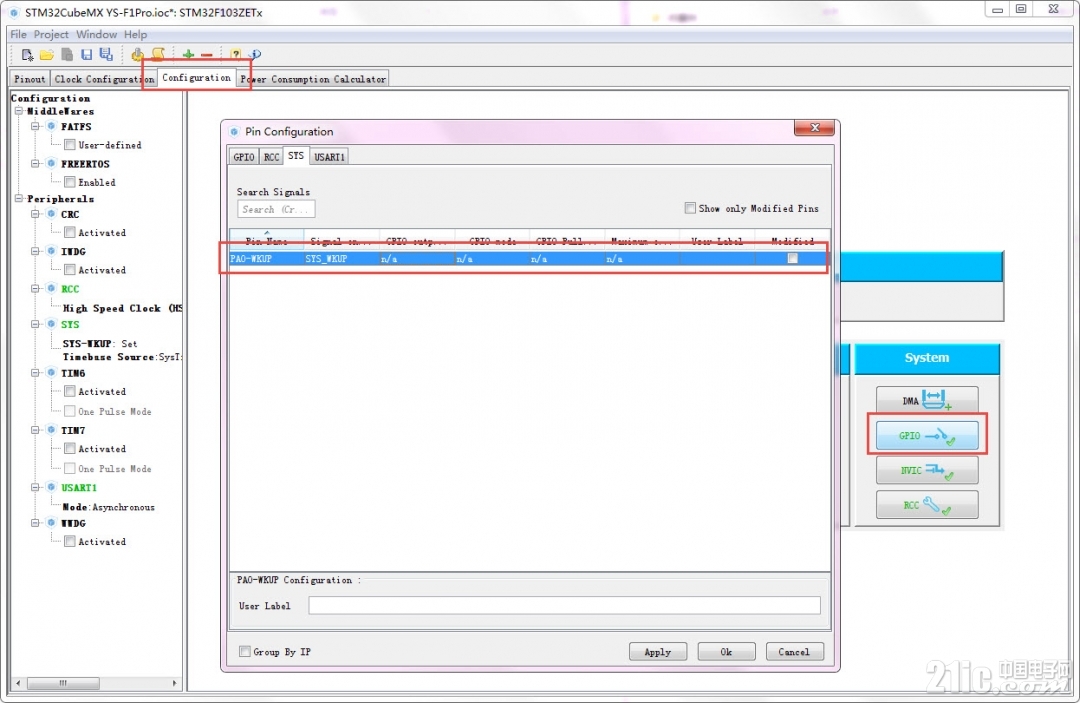This screenshot has height=703, width=1080.
Task: Tick the IWDG Activated checkbox
Action: [70, 269]
